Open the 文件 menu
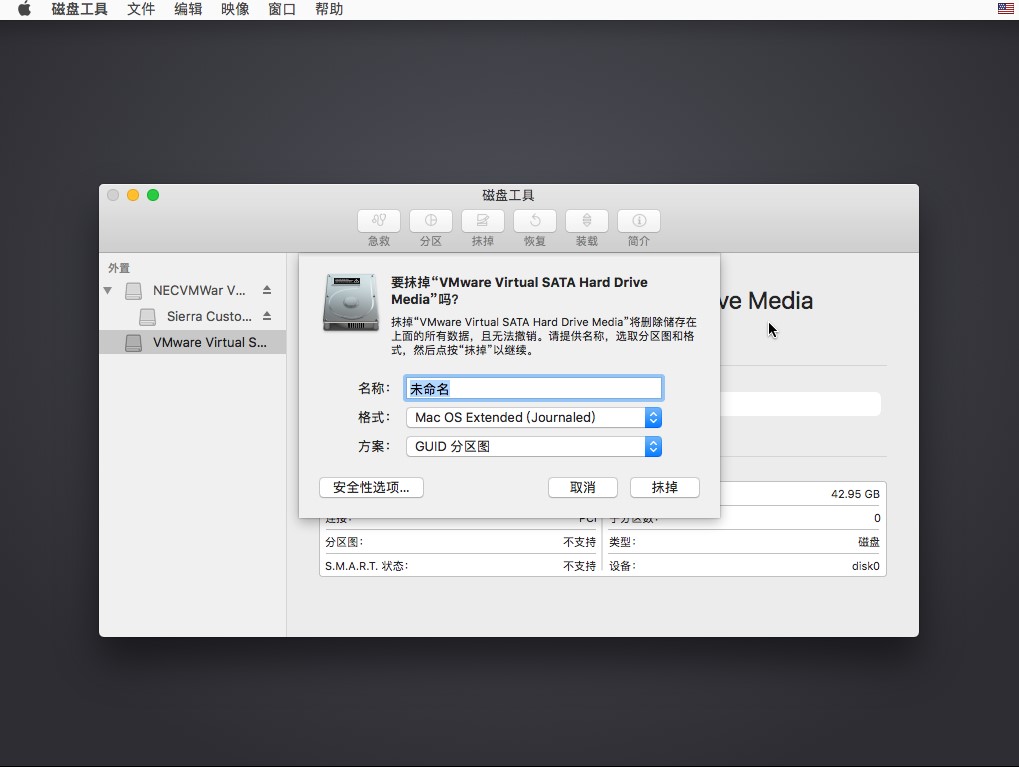The height and width of the screenshot is (767, 1019). [141, 9]
